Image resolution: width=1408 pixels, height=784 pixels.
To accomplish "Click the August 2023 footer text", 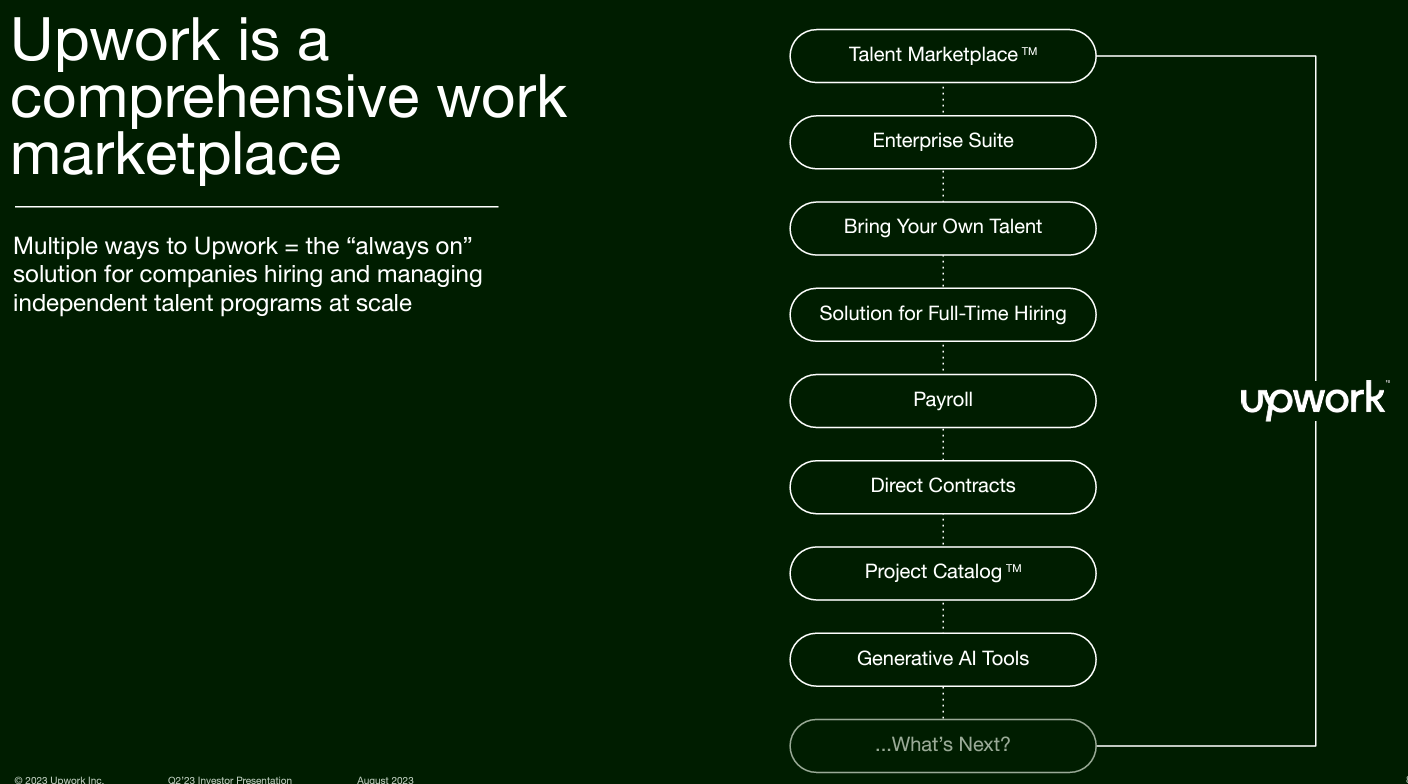I will click(x=385, y=779).
